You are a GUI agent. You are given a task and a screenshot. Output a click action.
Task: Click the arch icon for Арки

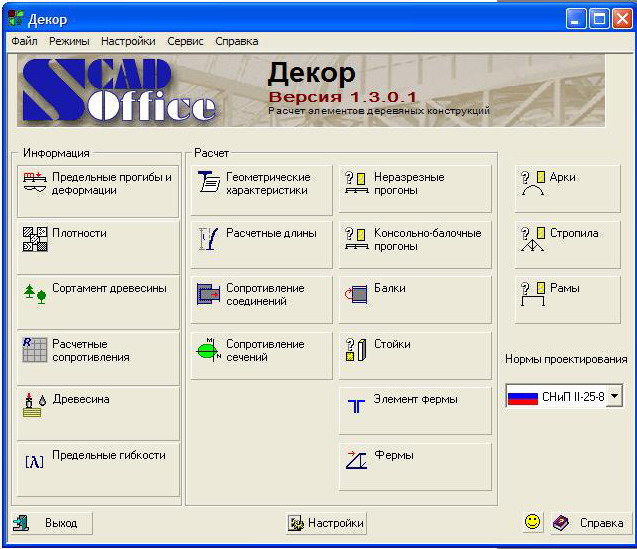point(533,183)
